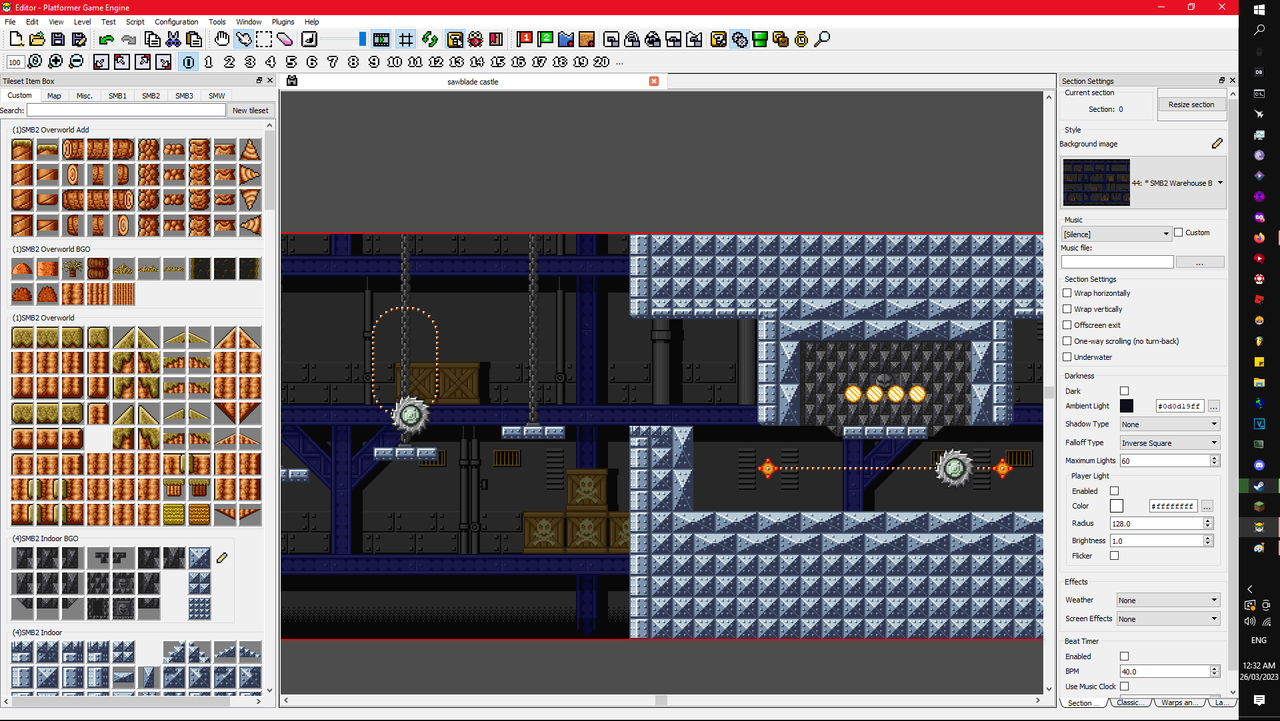Open the Music dropdown showing Silence
Viewport: 1280px width, 721px height.
(1116, 233)
